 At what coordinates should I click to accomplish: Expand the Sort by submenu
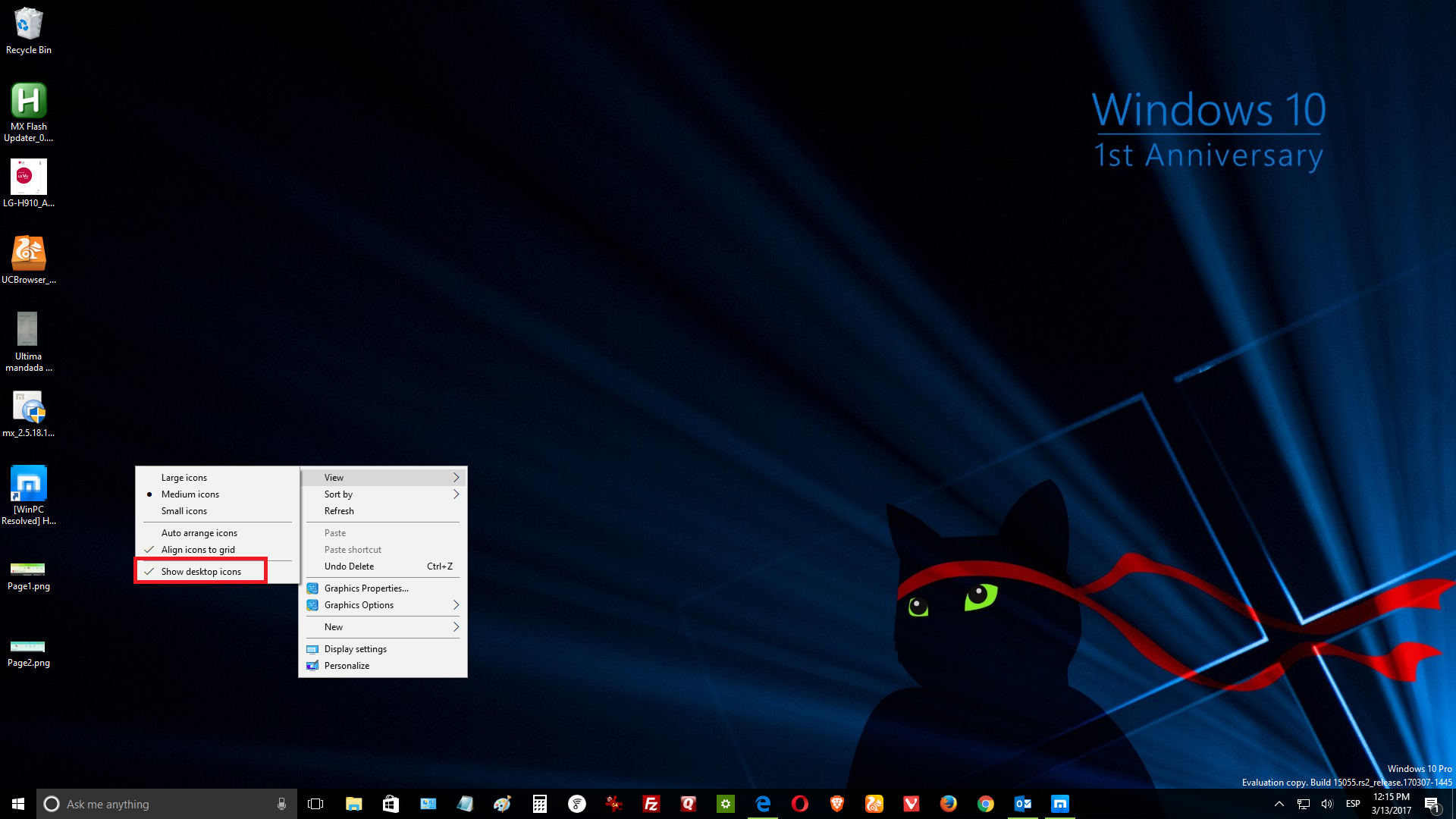[383, 494]
